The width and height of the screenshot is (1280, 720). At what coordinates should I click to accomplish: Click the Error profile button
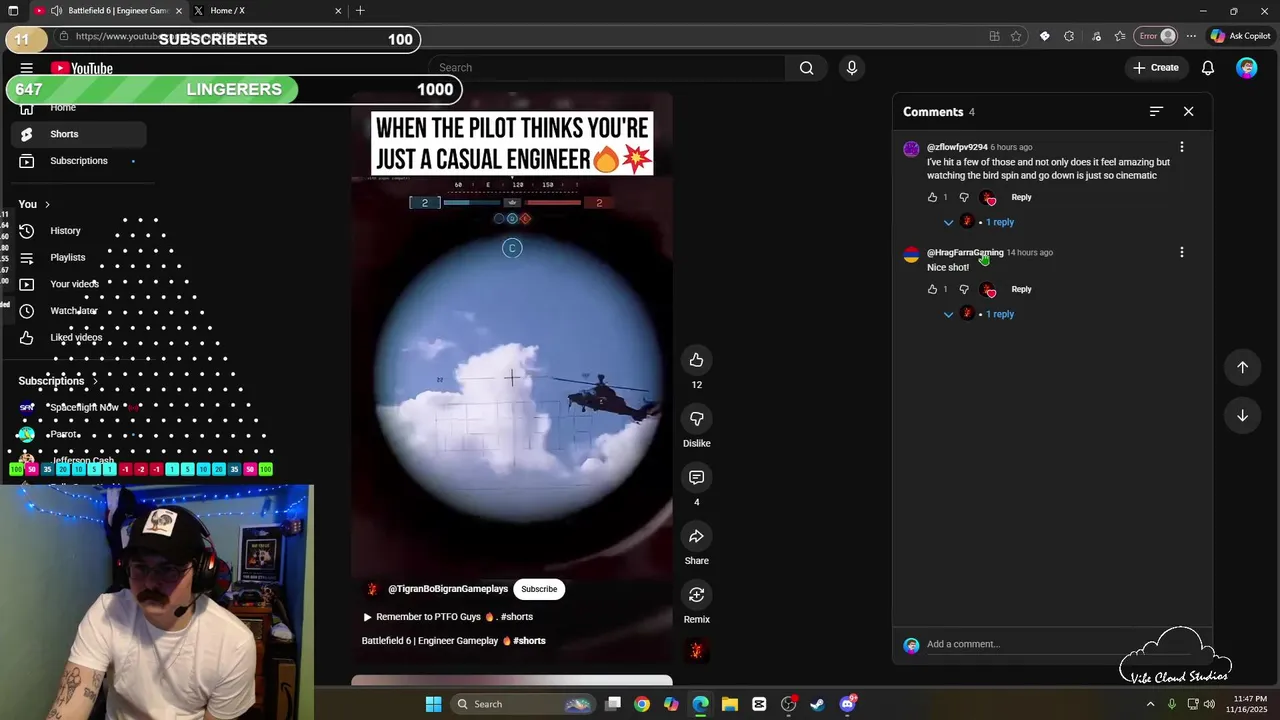click(1158, 36)
